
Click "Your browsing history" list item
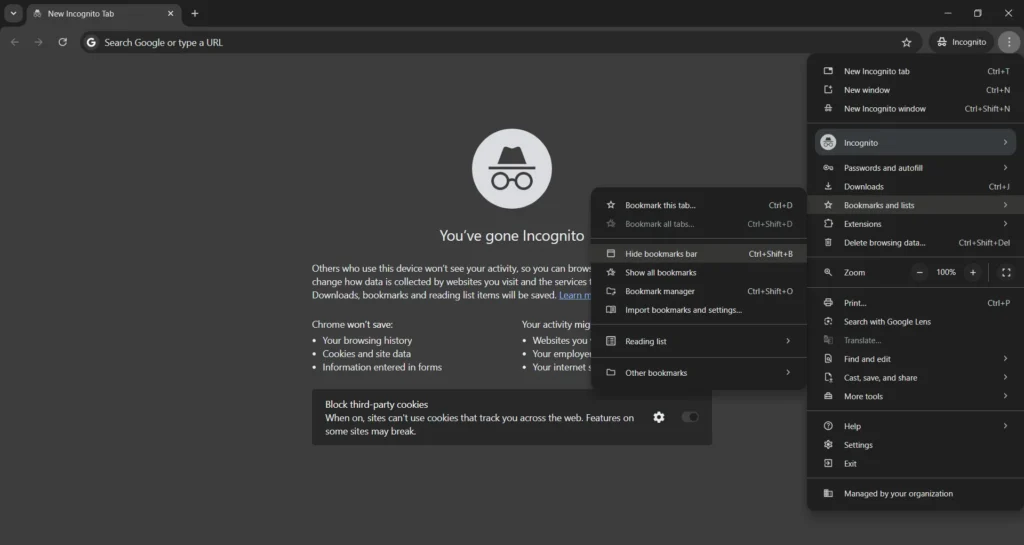pyautogui.click(x=367, y=340)
